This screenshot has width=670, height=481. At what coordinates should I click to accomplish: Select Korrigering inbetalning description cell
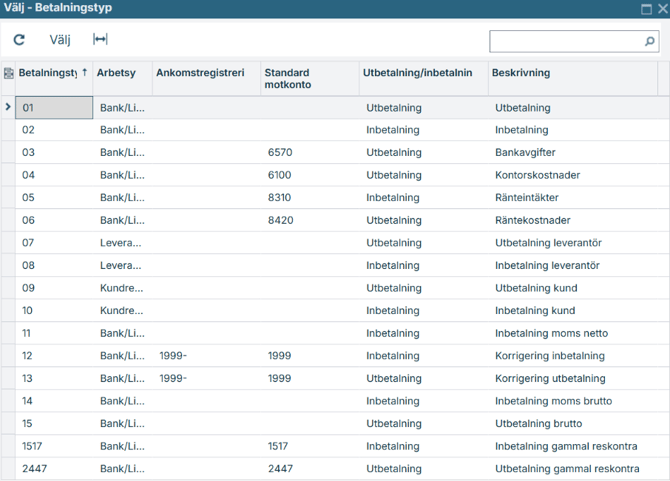549,356
